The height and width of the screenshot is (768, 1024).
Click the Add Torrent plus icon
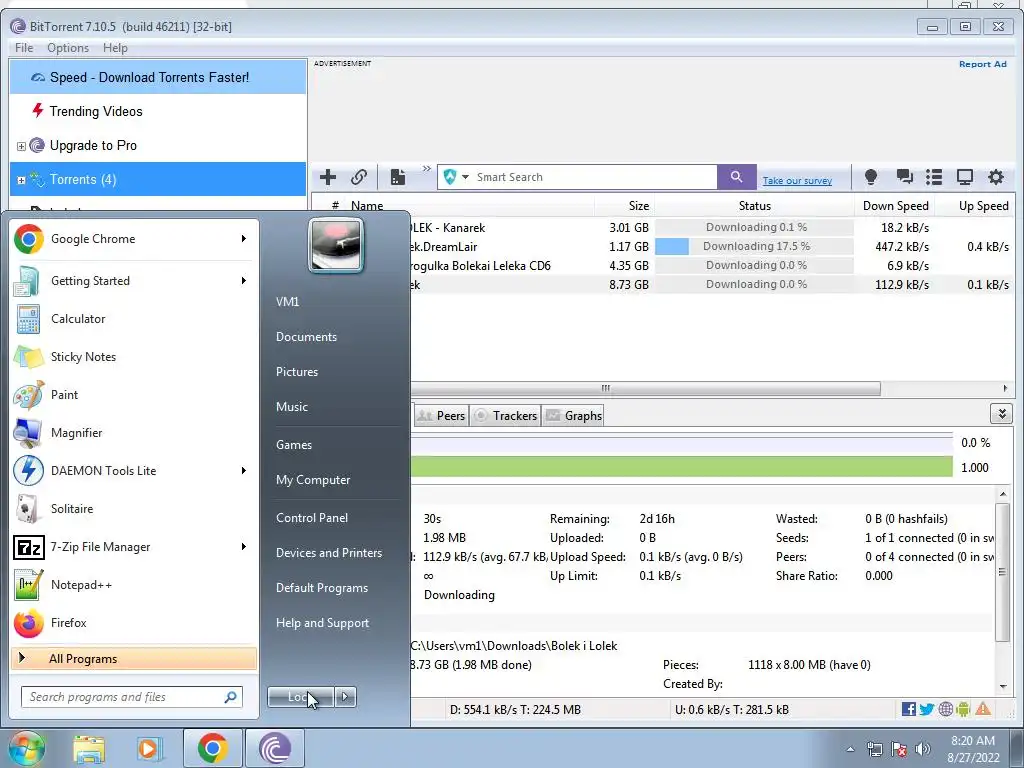328,177
